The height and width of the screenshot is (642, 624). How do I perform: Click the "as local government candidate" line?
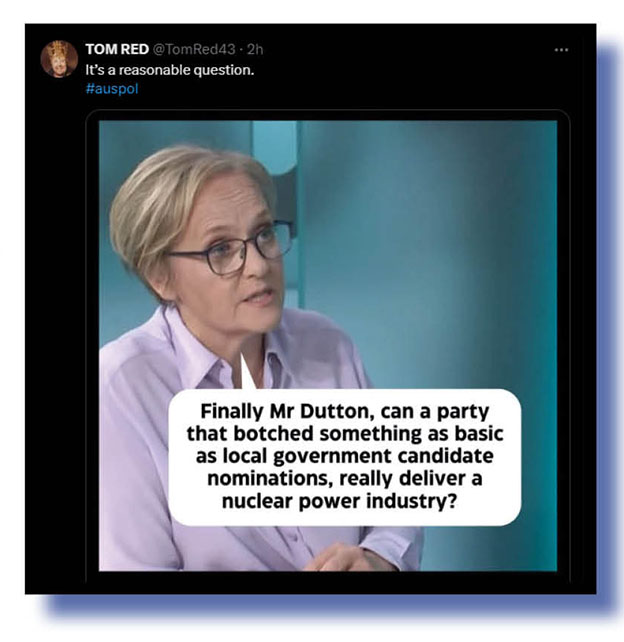click(x=344, y=456)
